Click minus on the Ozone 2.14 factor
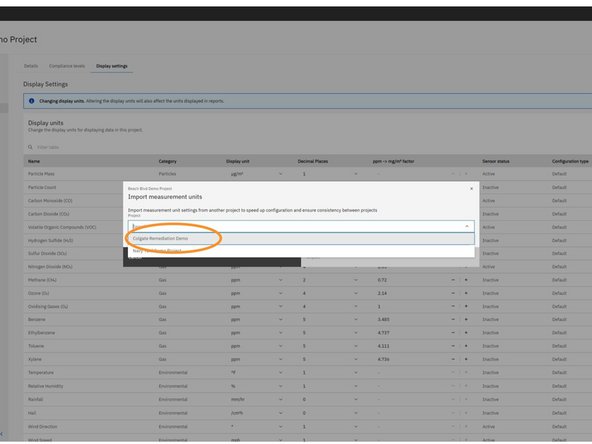 (x=453, y=293)
